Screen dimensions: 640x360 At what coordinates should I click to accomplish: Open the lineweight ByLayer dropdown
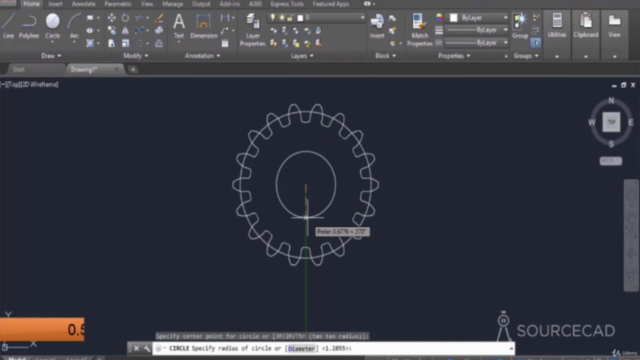point(505,30)
